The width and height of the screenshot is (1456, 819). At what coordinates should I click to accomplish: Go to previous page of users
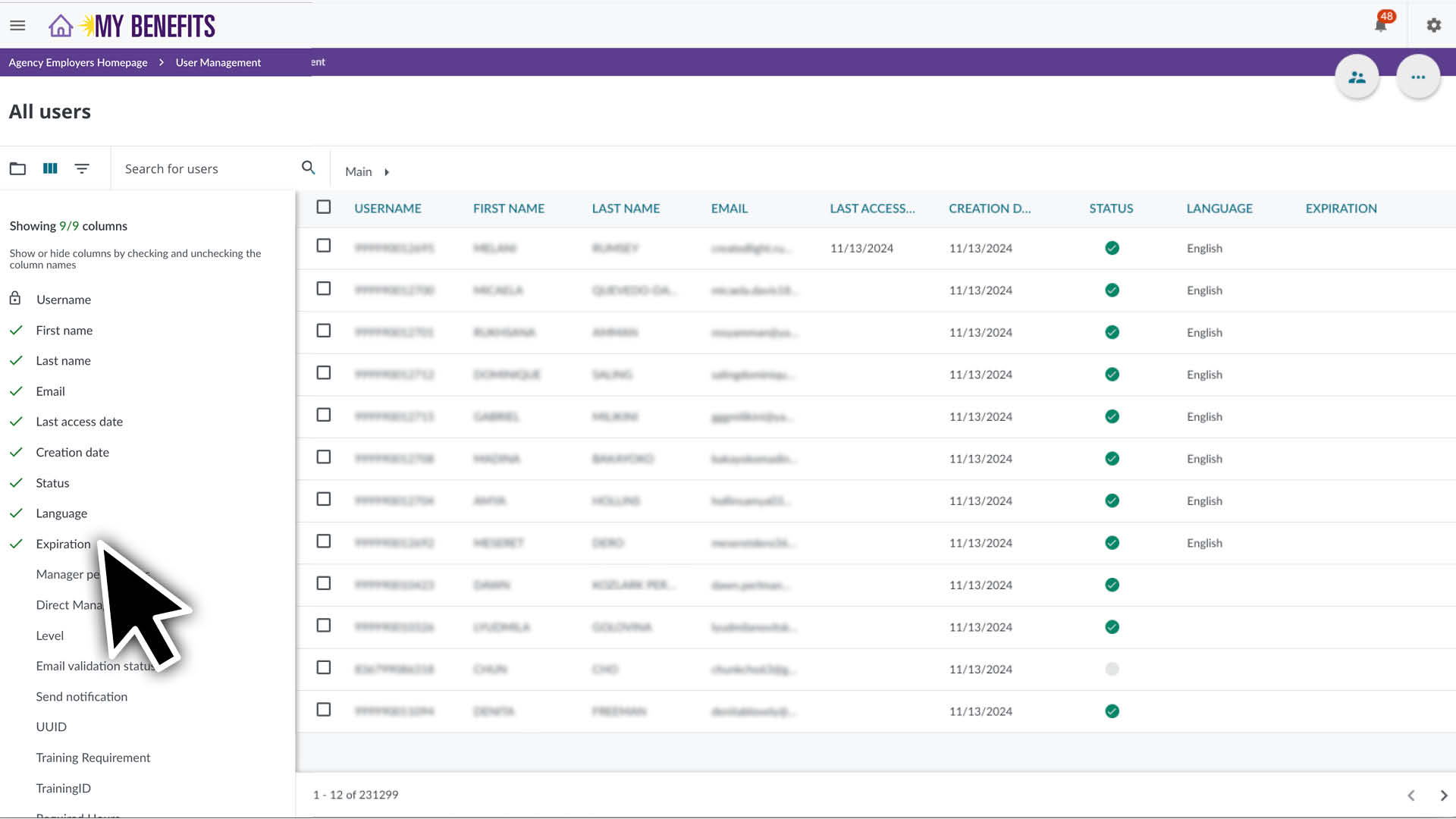click(x=1410, y=795)
